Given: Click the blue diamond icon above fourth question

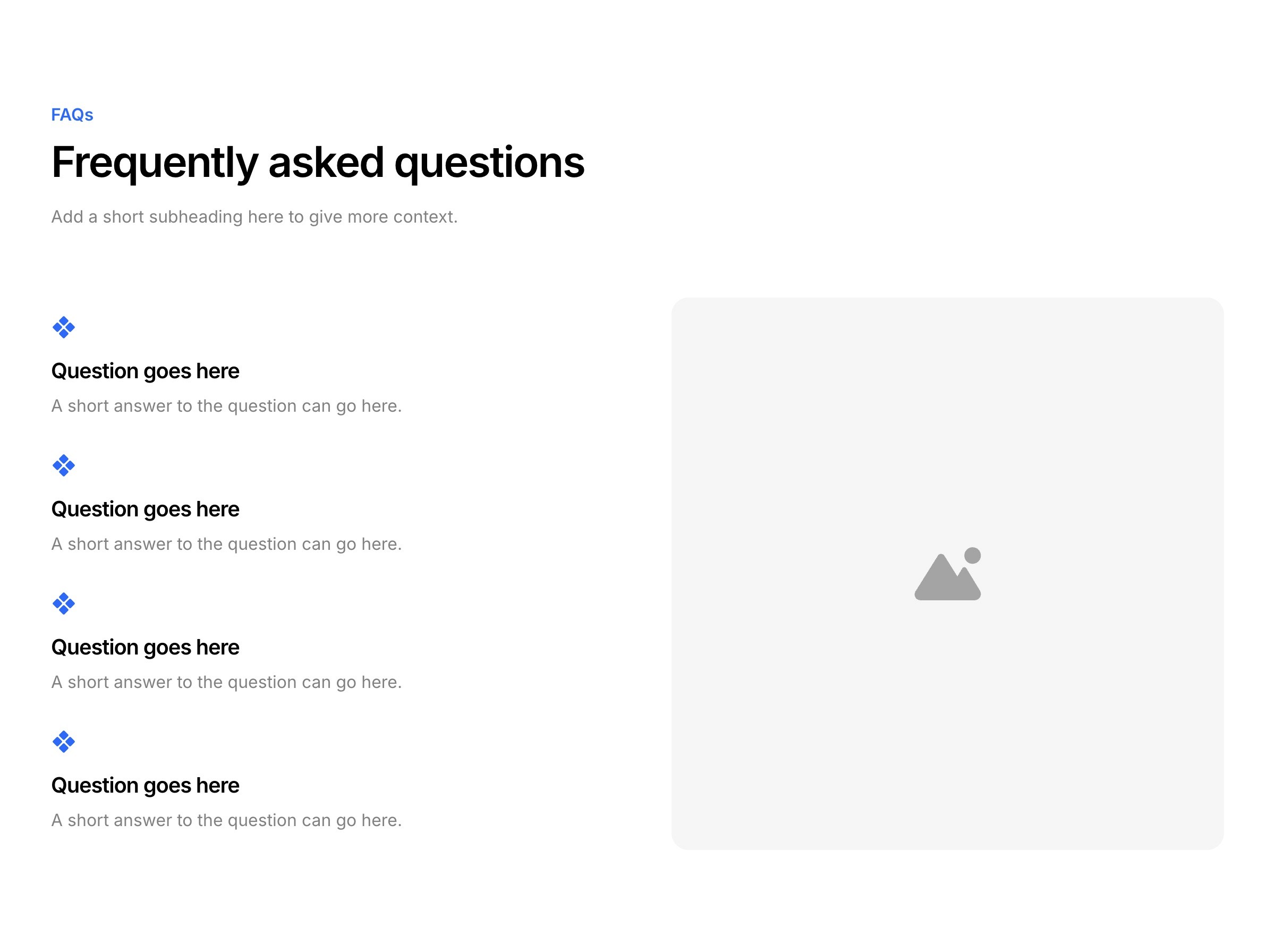Looking at the screenshot, I should (63, 742).
